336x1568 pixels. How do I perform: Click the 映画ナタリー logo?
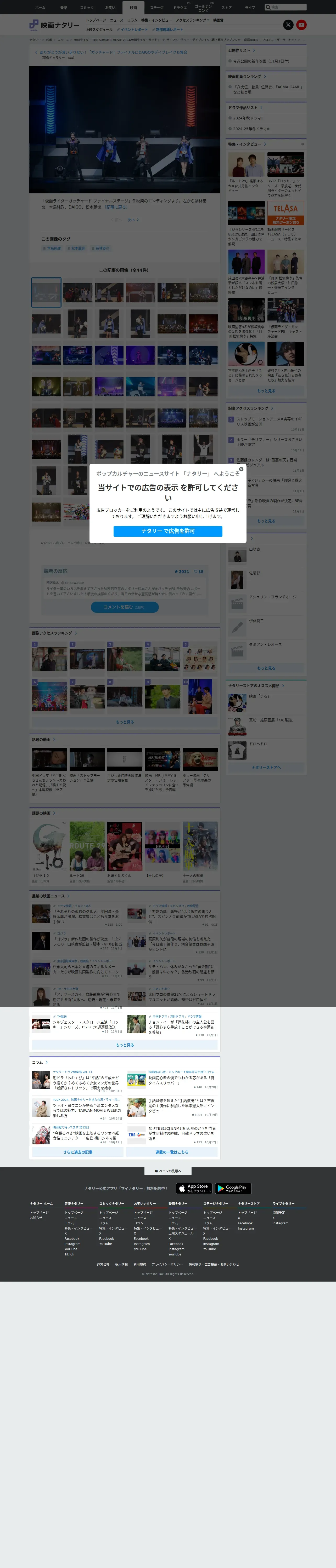click(x=54, y=25)
